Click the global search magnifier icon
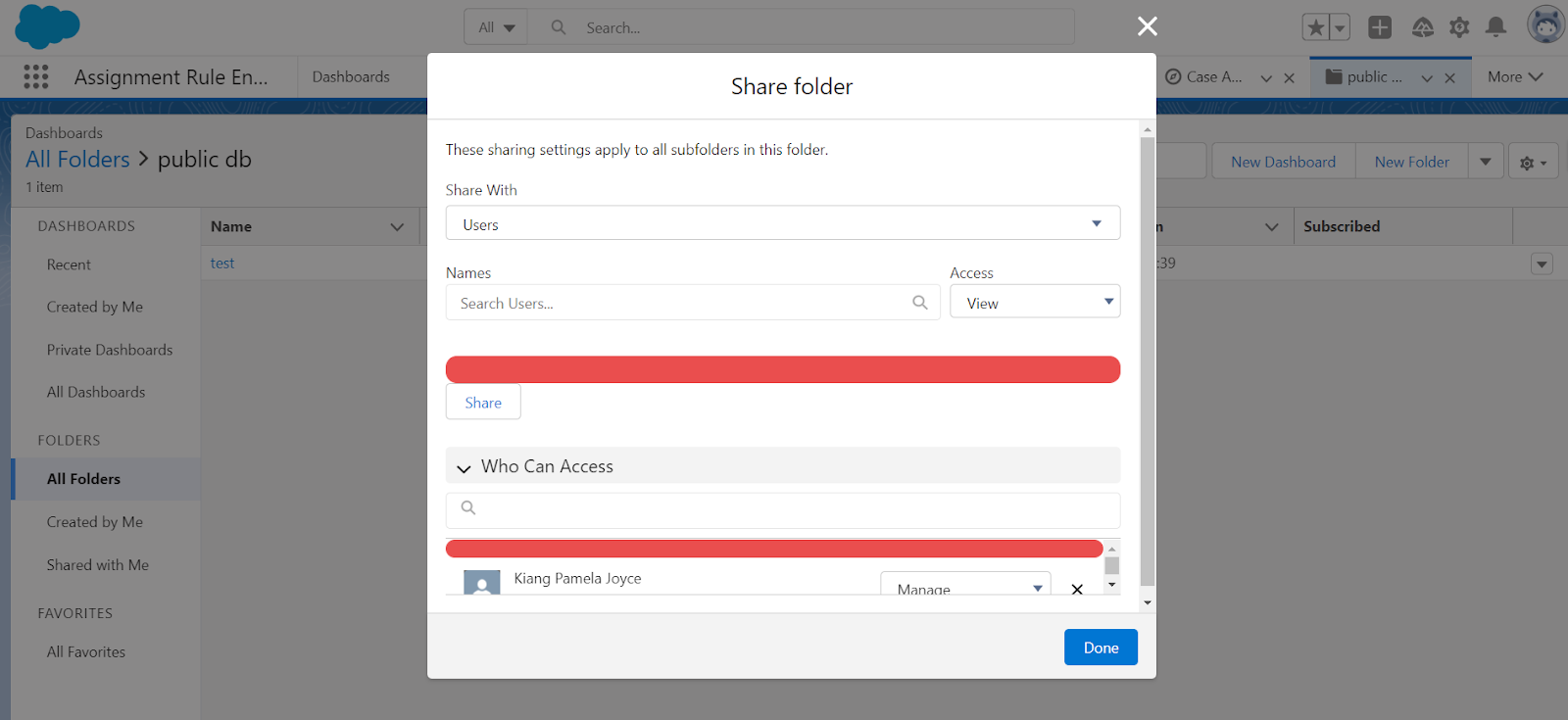Screen dimensions: 1568x720 (x=559, y=27)
